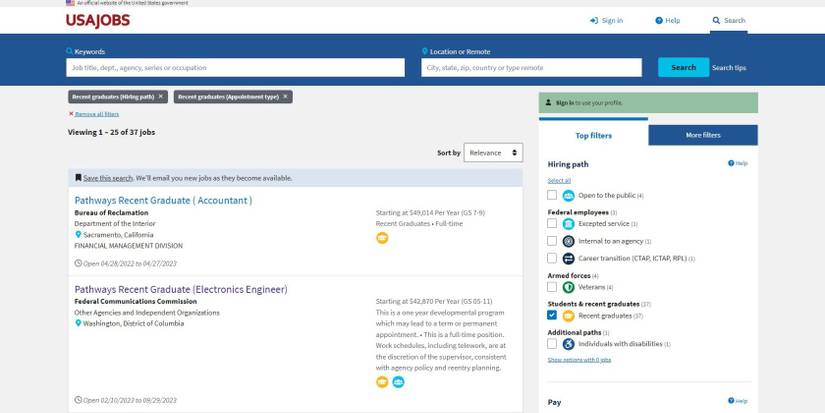Click the Starting at $49,014 Per Year text

[430, 213]
